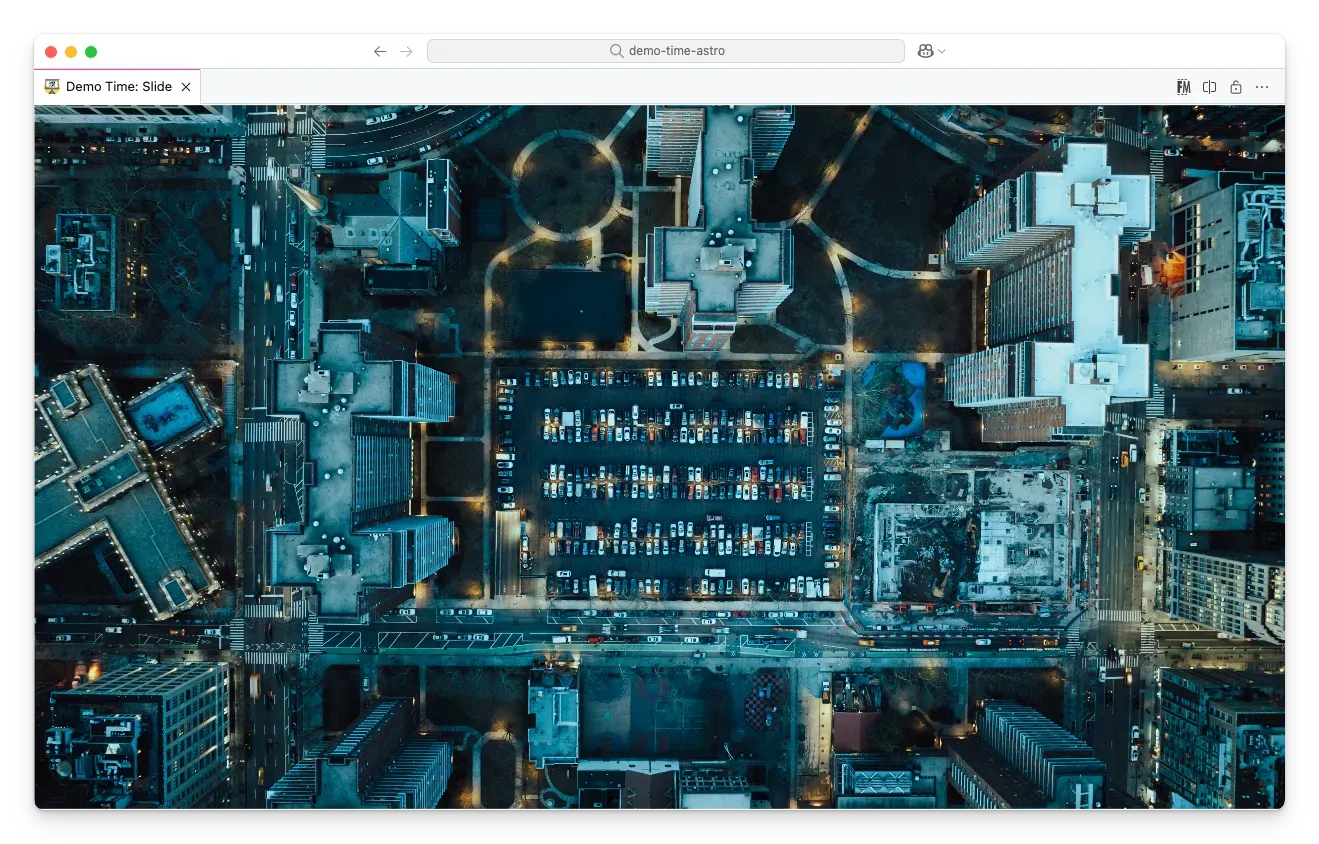Go forward using the right arrow
1319x844 pixels.
tap(406, 51)
